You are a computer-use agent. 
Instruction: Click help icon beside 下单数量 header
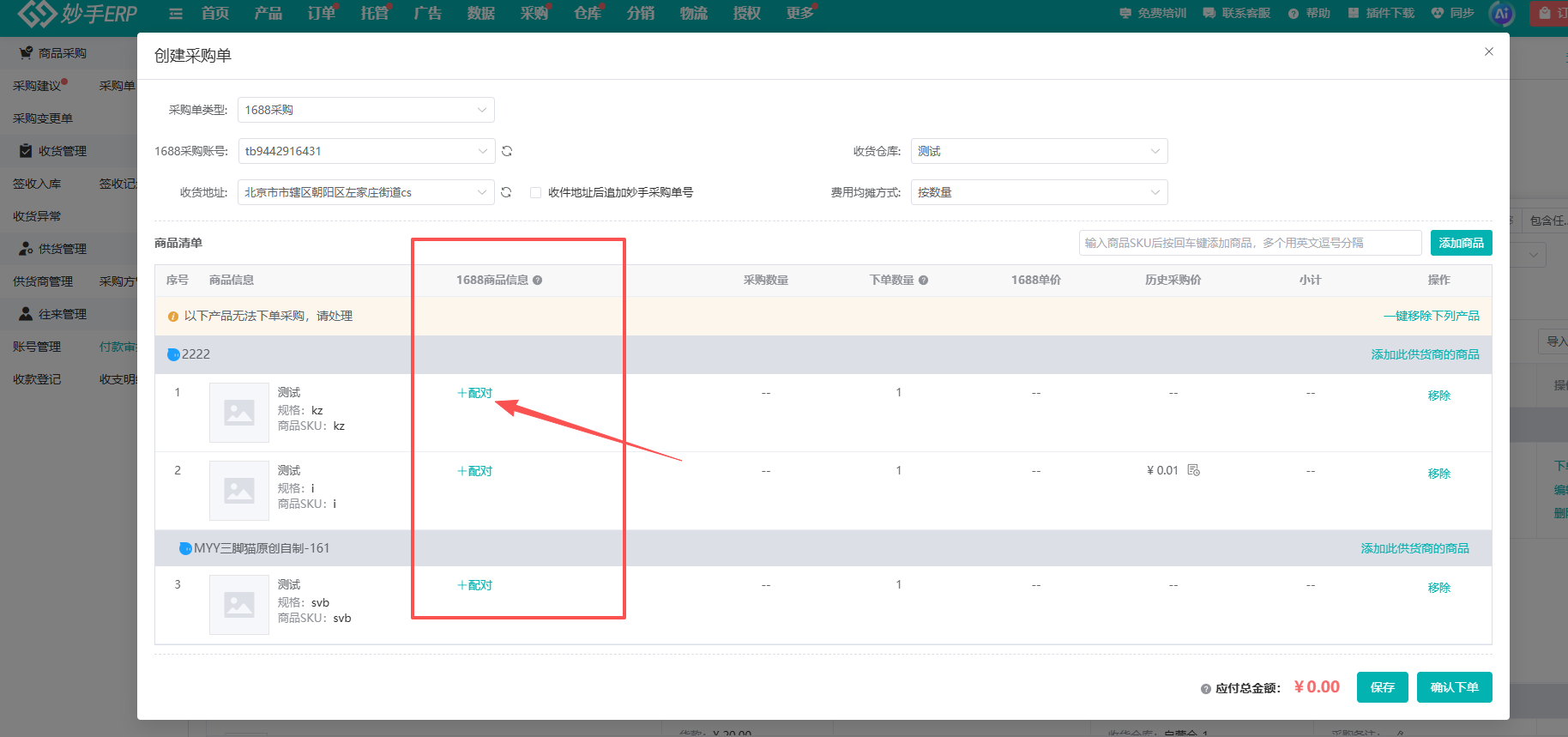click(924, 281)
